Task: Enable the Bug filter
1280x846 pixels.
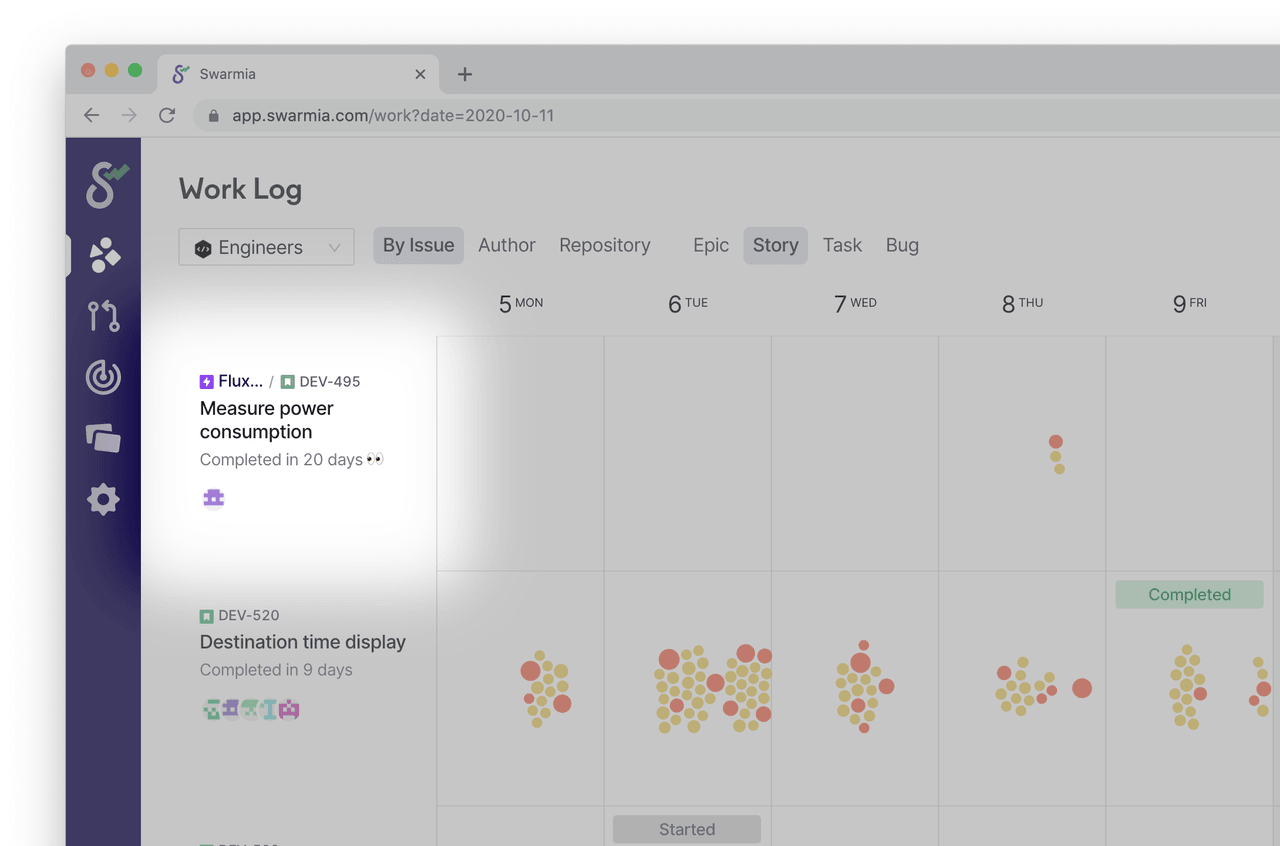Action: [x=902, y=245]
